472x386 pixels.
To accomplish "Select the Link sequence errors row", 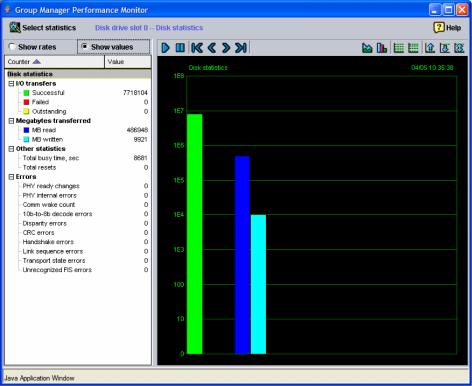I will click(x=78, y=251).
